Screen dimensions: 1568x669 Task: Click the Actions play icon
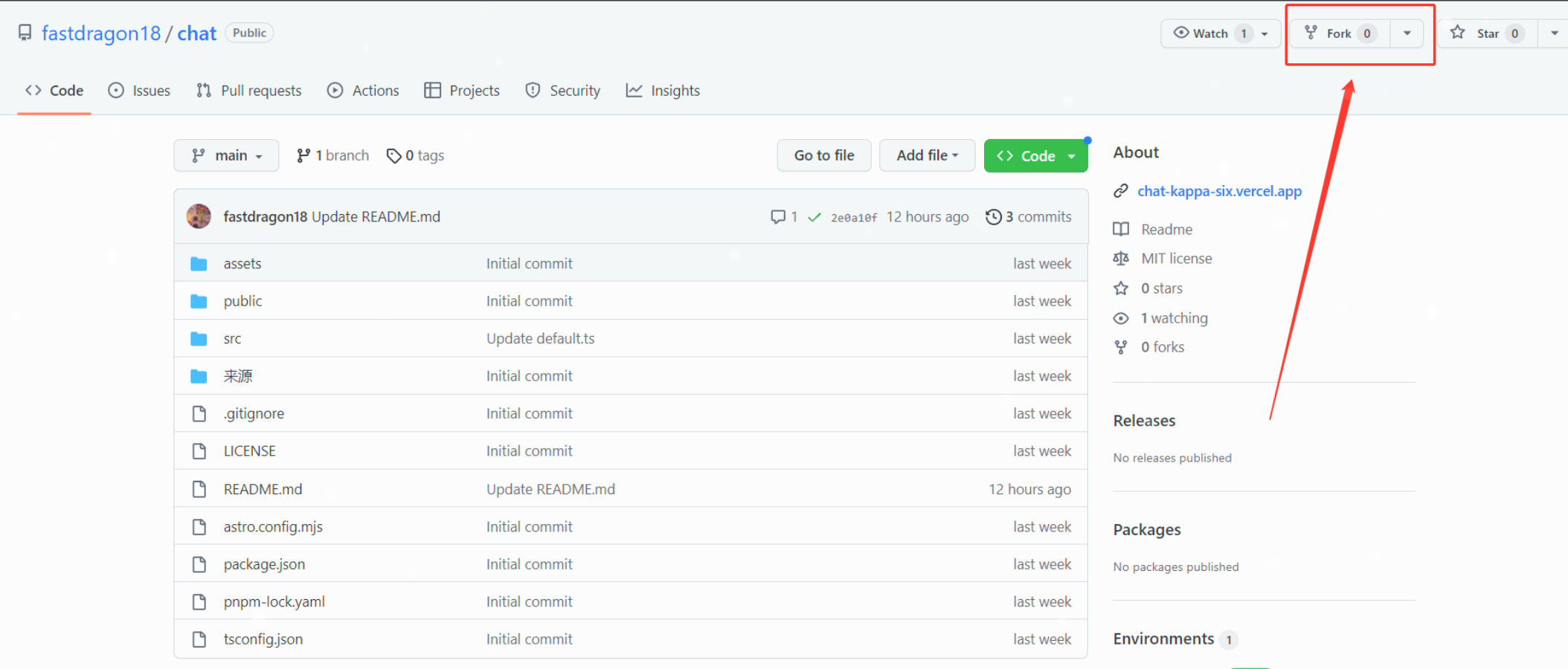click(x=335, y=90)
